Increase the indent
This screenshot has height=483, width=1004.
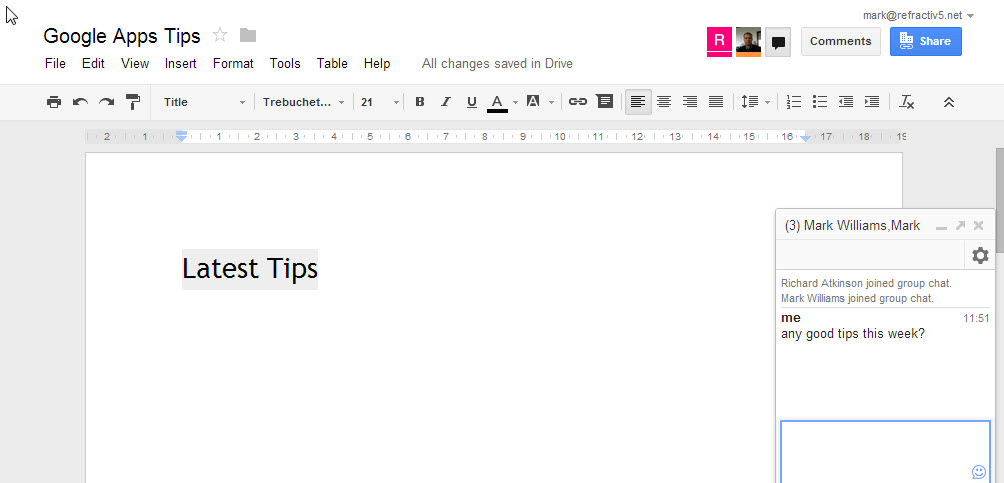(871, 102)
